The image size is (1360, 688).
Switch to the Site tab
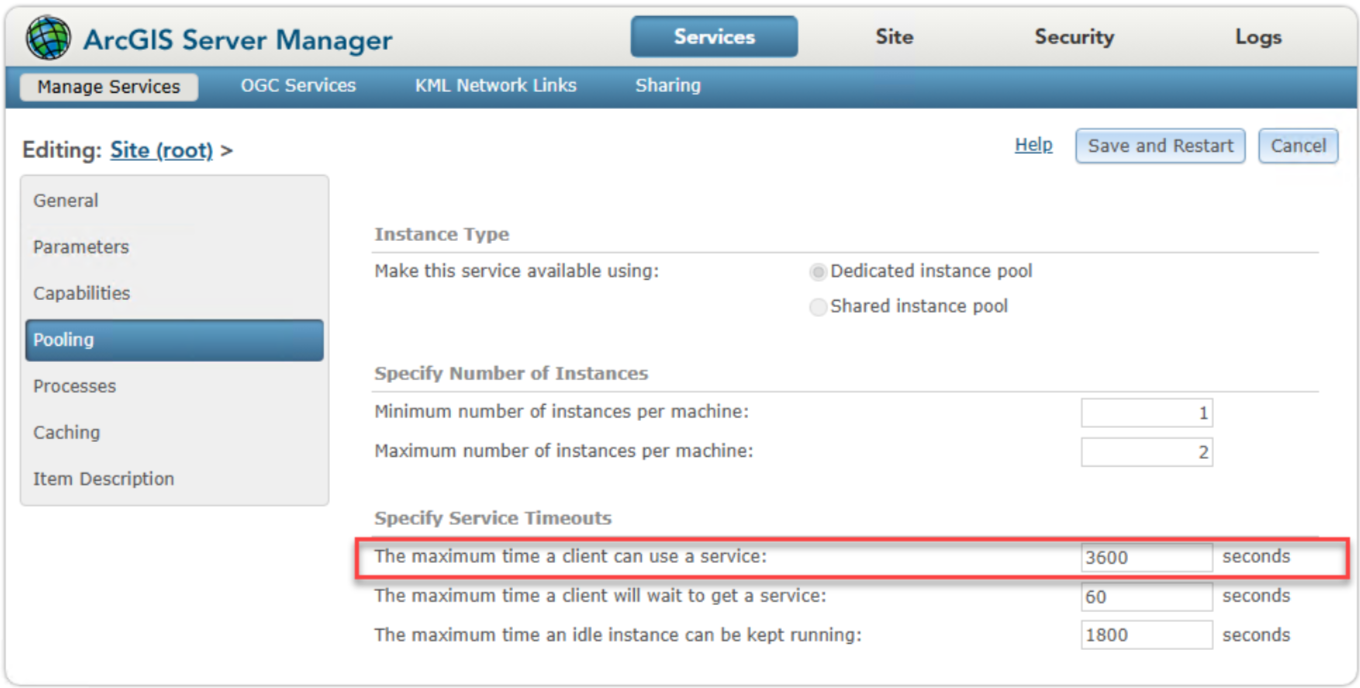pos(894,37)
